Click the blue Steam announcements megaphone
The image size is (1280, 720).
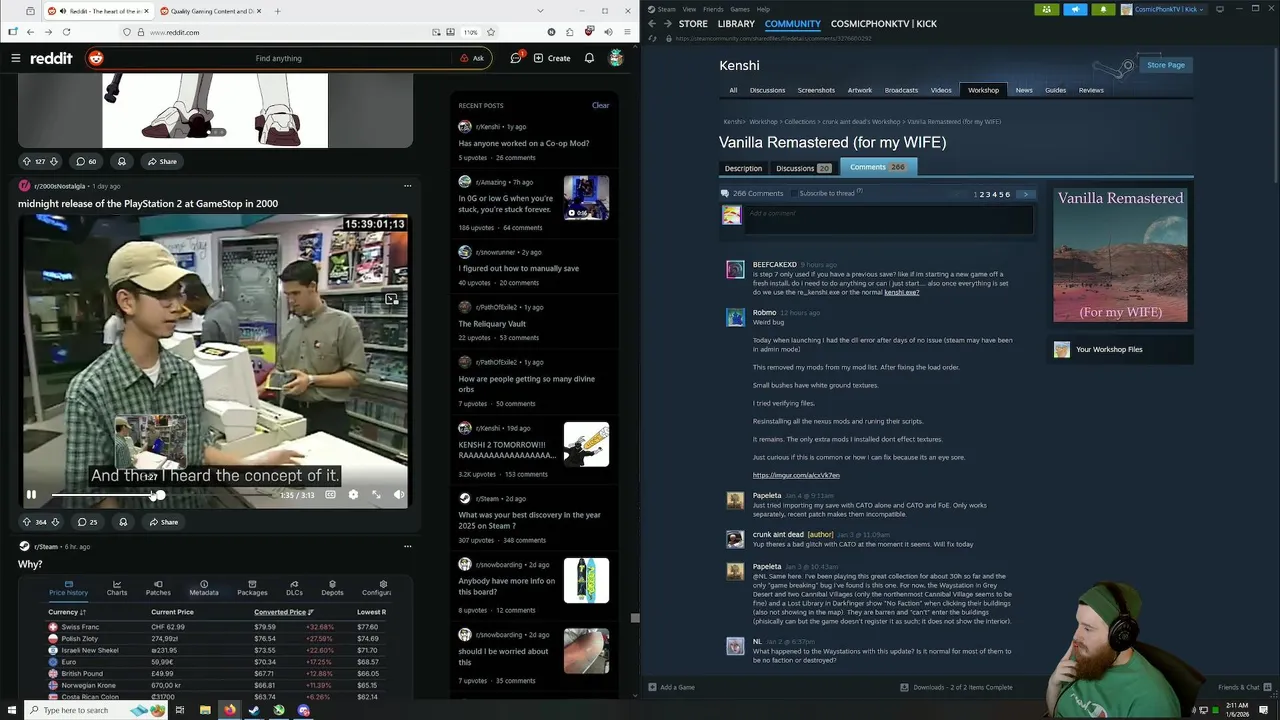tap(1075, 9)
